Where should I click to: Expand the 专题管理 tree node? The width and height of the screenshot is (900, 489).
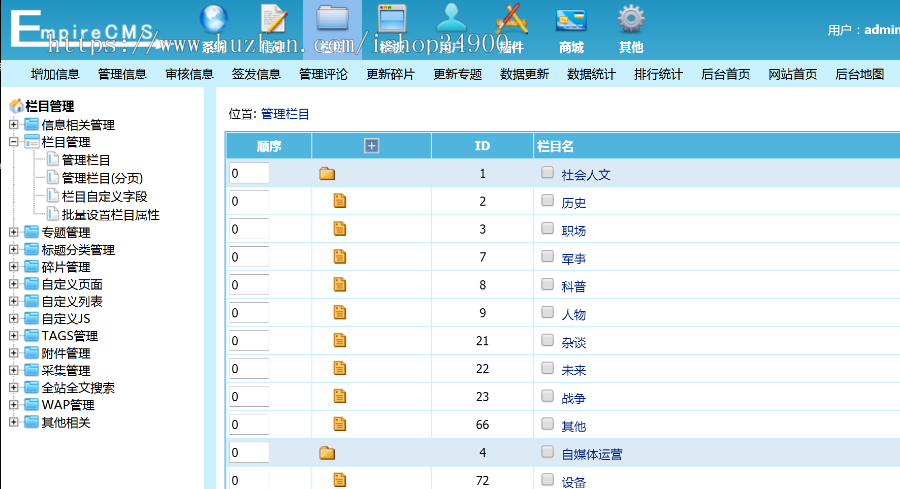point(14,232)
